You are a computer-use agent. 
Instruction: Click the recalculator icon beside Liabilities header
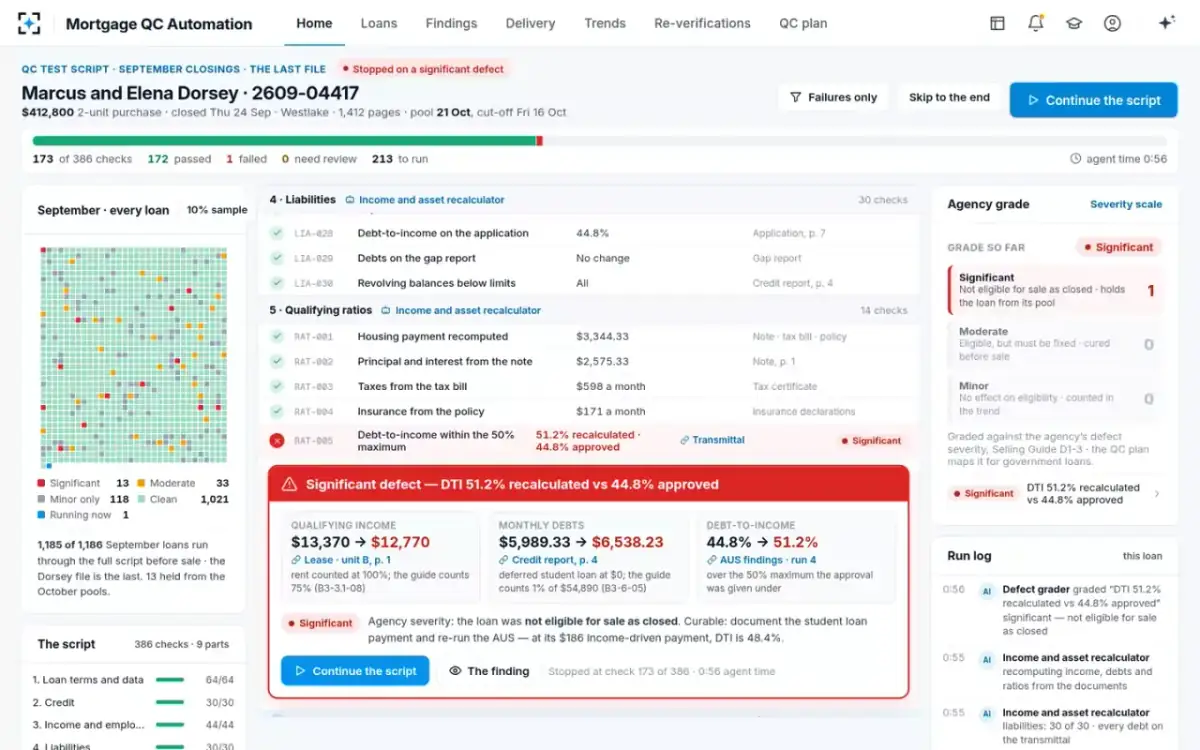[x=350, y=200]
